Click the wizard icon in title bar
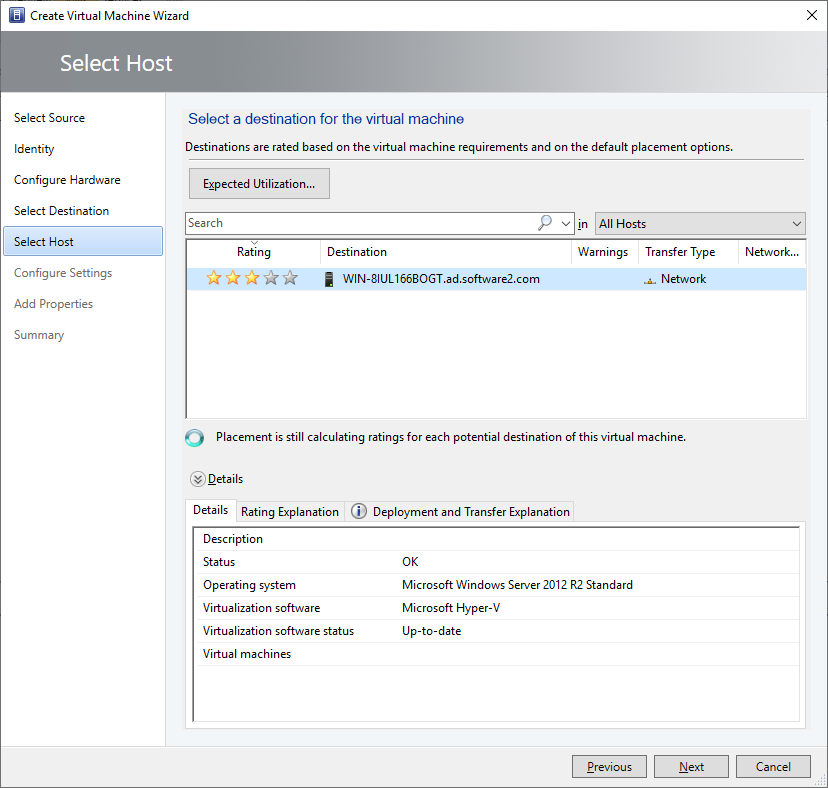This screenshot has height=788, width=828. pos(16,16)
